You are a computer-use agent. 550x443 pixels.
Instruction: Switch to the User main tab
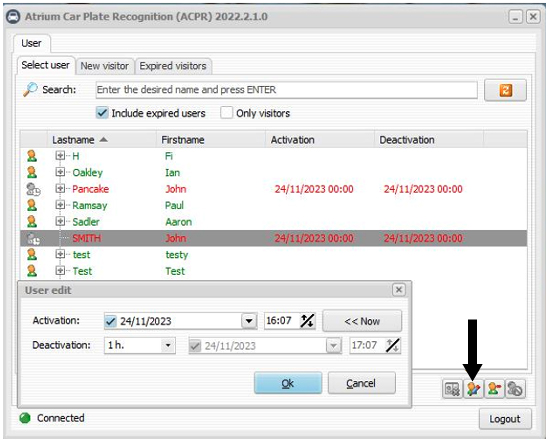pos(32,43)
